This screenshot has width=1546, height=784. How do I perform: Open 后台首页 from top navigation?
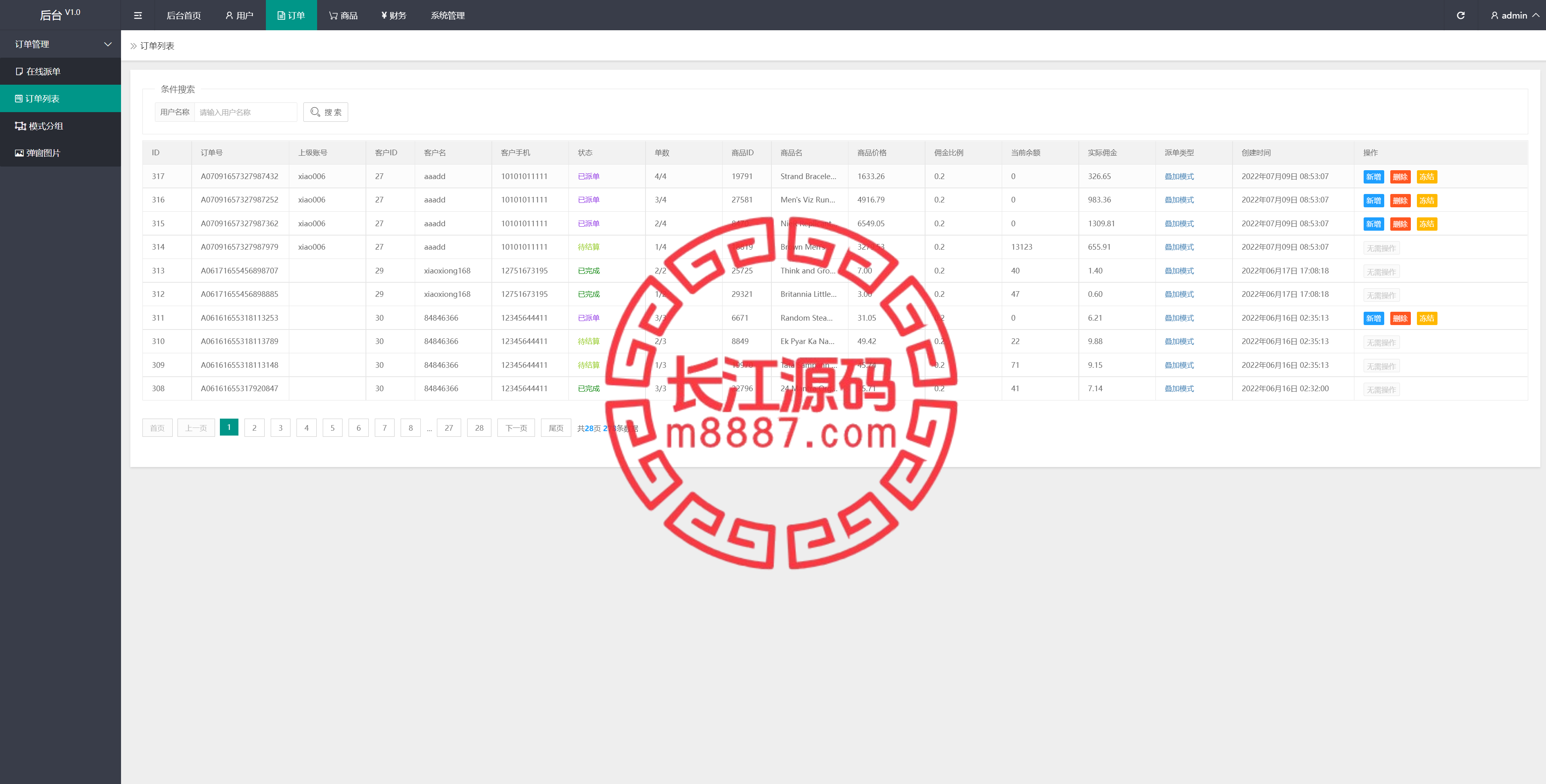point(184,16)
